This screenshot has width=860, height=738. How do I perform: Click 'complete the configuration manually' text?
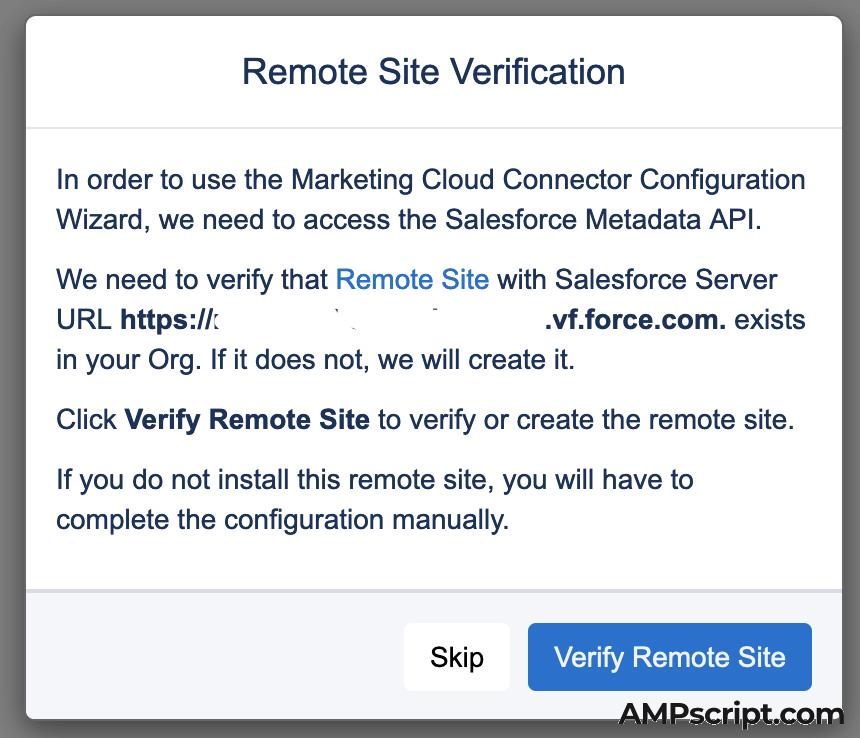283,520
